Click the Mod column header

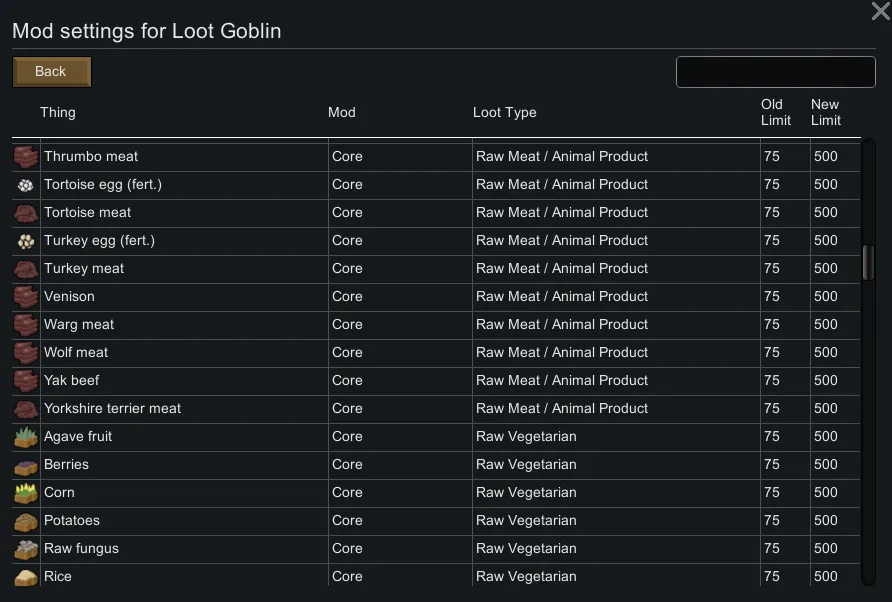coord(342,112)
